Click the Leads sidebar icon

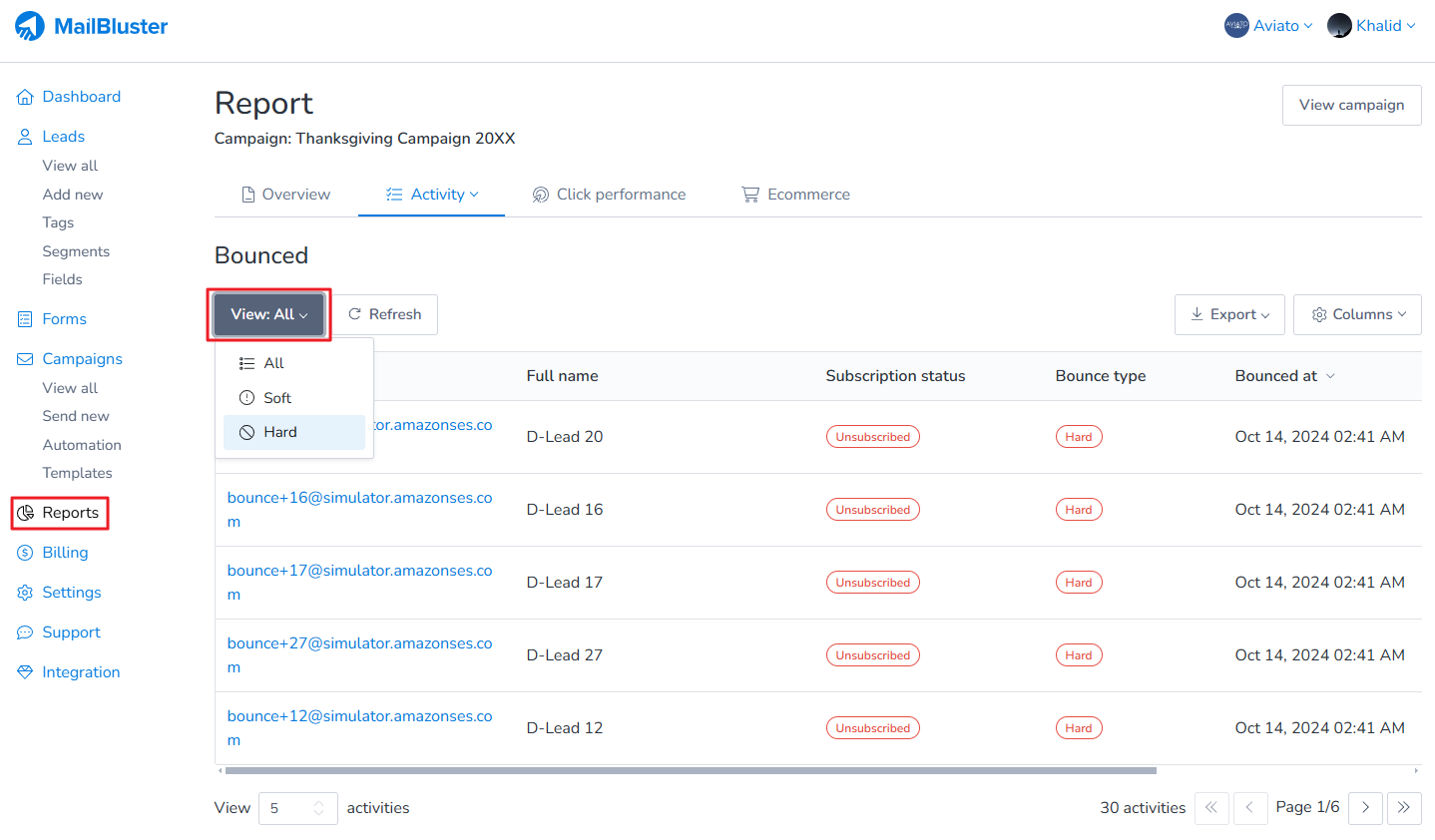tap(24, 136)
